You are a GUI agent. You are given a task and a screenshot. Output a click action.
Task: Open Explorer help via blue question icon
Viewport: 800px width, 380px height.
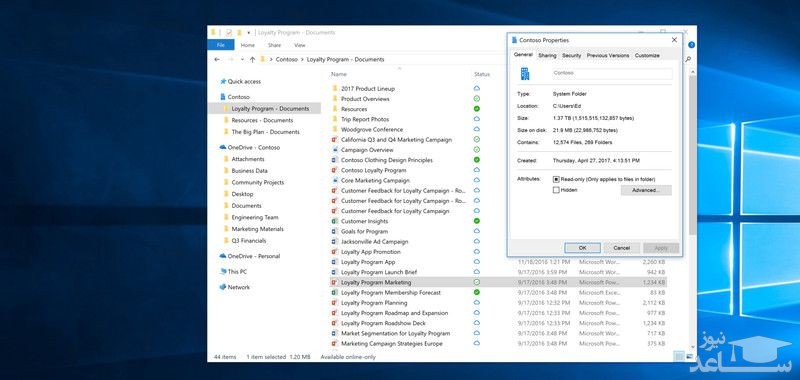[x=691, y=45]
